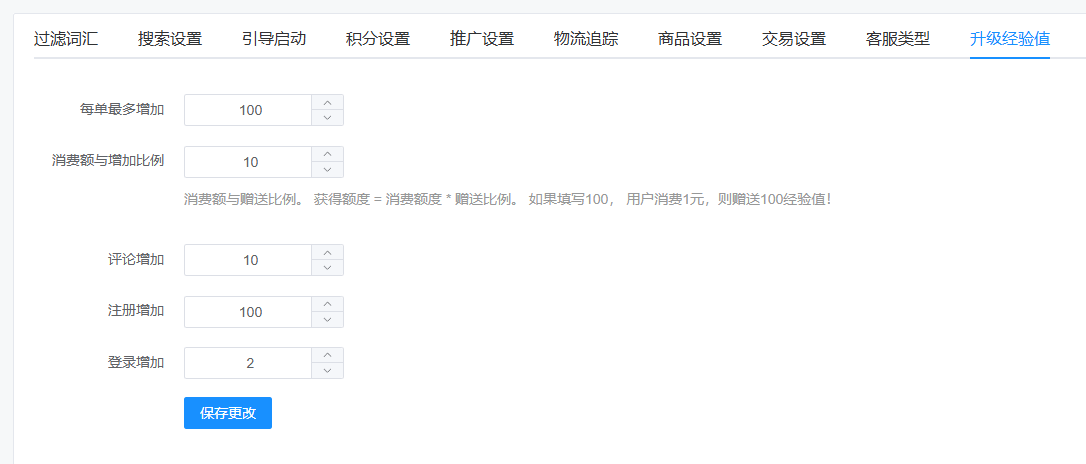Screen dimensions: 1086x464
Task: Decrease the 每单最多增加 value with down arrow
Action: pyautogui.click(x=328, y=118)
